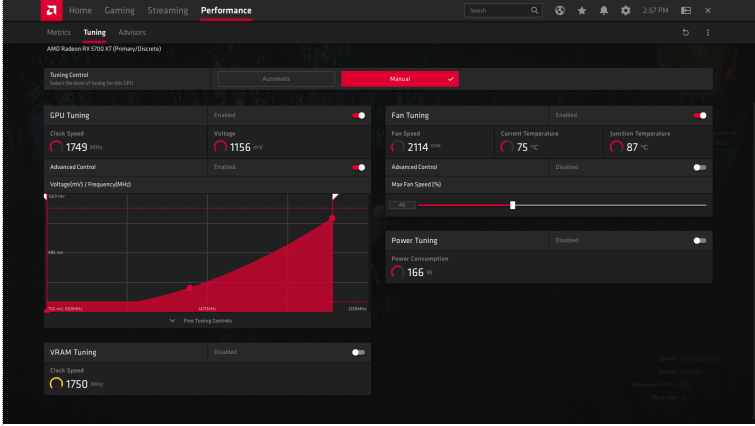Expand Fine Tuning Controls
Viewport: 755px width, 426px height.
[x=201, y=321]
